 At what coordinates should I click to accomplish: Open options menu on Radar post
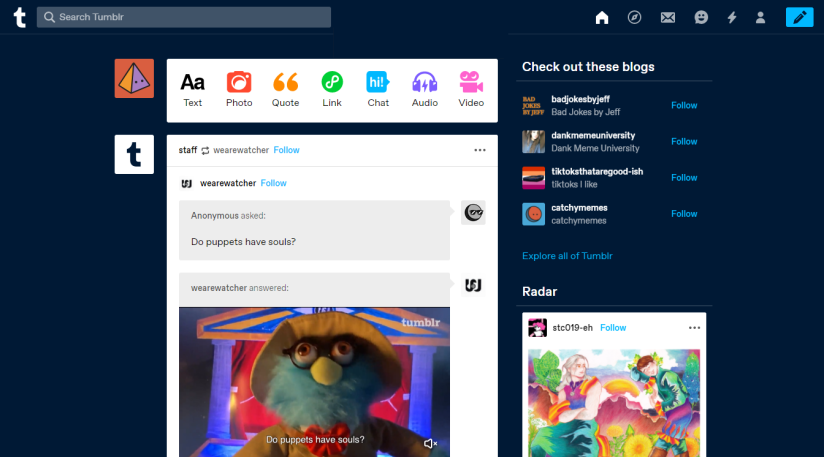coord(694,328)
